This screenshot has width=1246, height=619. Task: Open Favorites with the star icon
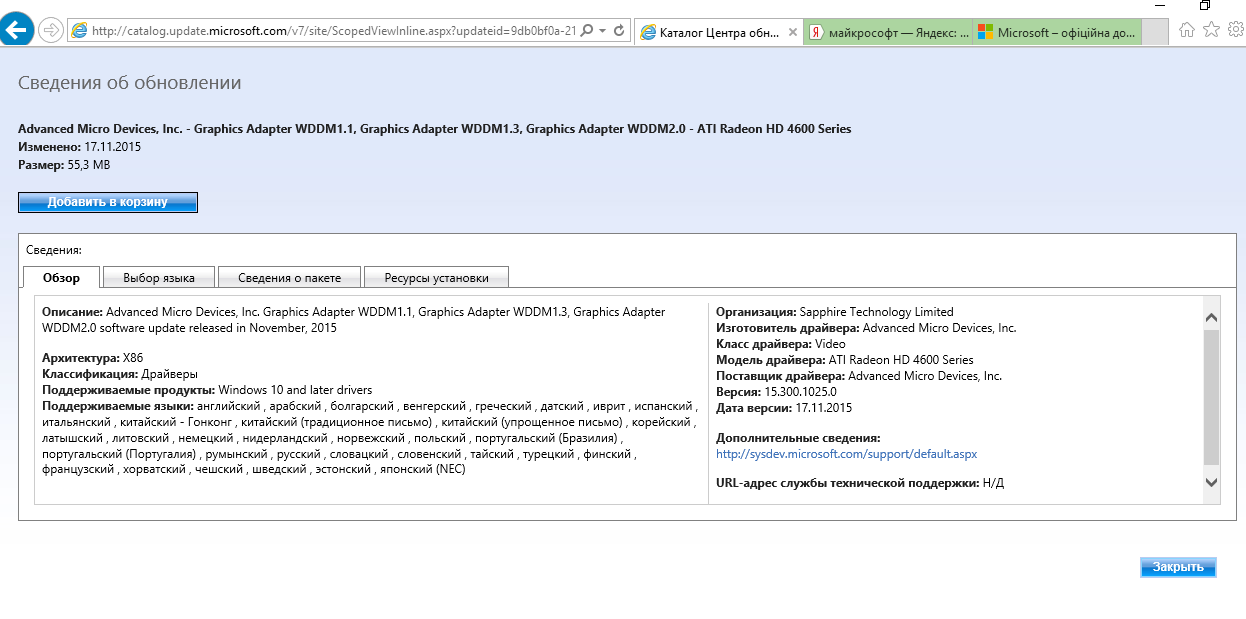click(1211, 30)
